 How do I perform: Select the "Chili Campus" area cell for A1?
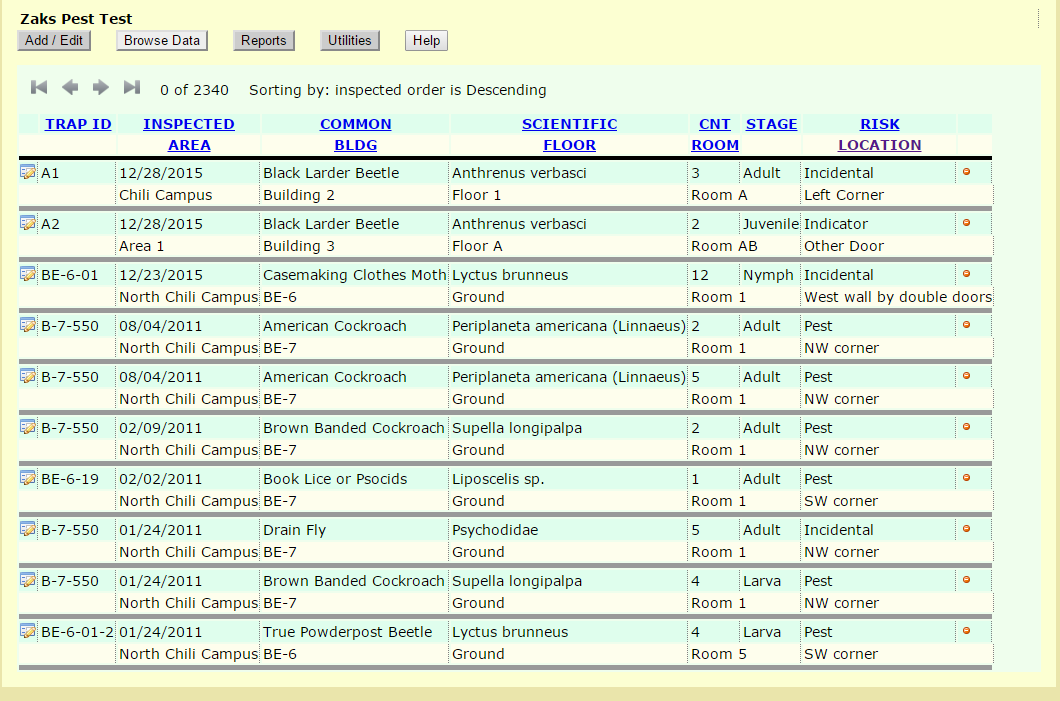pos(166,195)
